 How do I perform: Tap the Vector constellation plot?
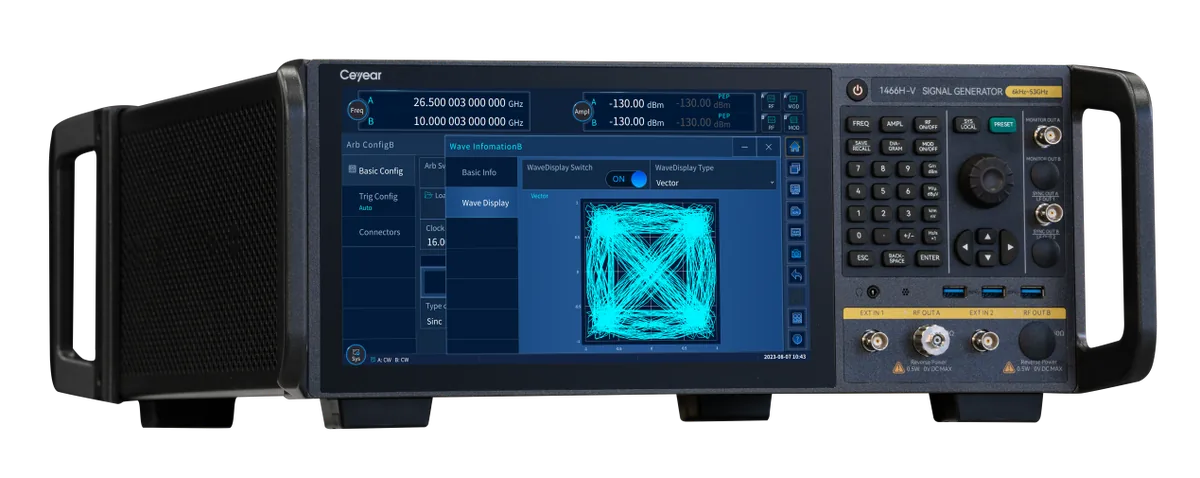click(651, 271)
